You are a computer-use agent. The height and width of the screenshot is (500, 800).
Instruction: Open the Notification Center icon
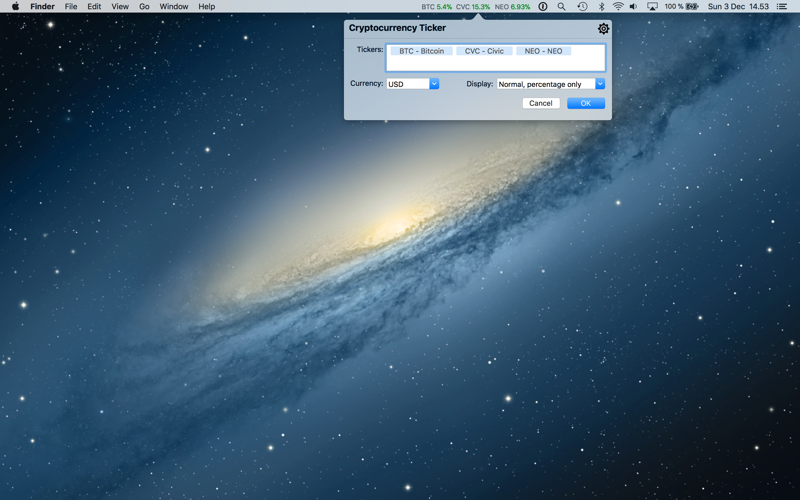pos(781,7)
